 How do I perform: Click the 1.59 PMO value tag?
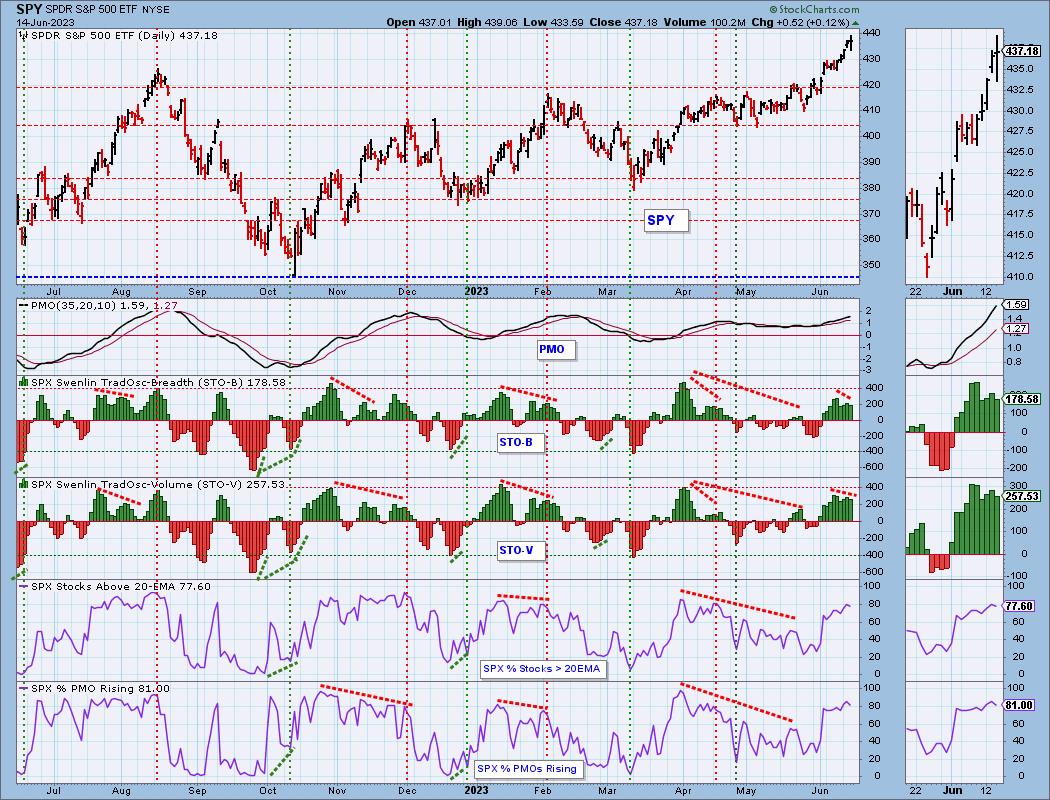1015,305
